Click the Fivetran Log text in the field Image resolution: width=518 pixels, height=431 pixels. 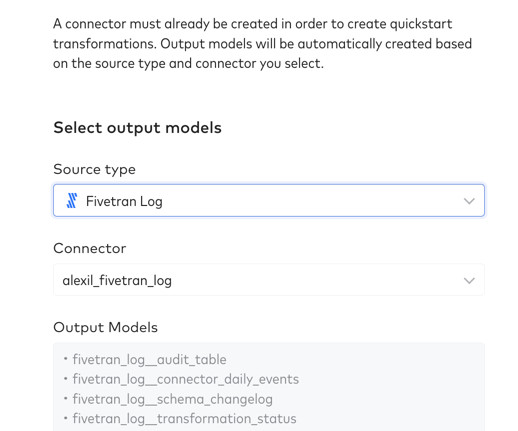click(124, 201)
